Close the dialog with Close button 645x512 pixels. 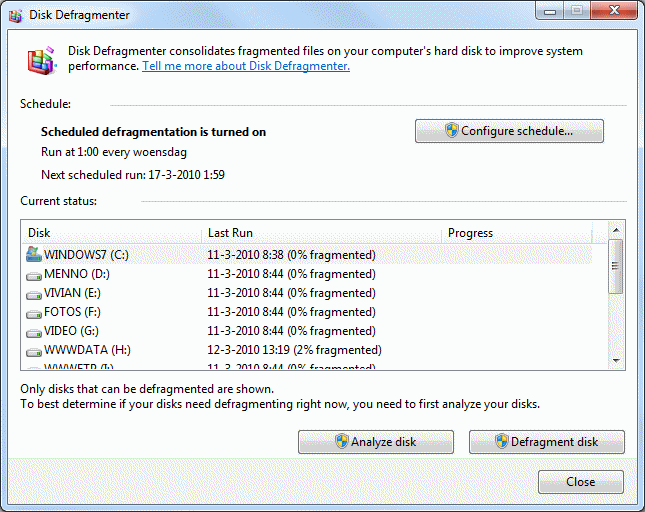coord(581,482)
